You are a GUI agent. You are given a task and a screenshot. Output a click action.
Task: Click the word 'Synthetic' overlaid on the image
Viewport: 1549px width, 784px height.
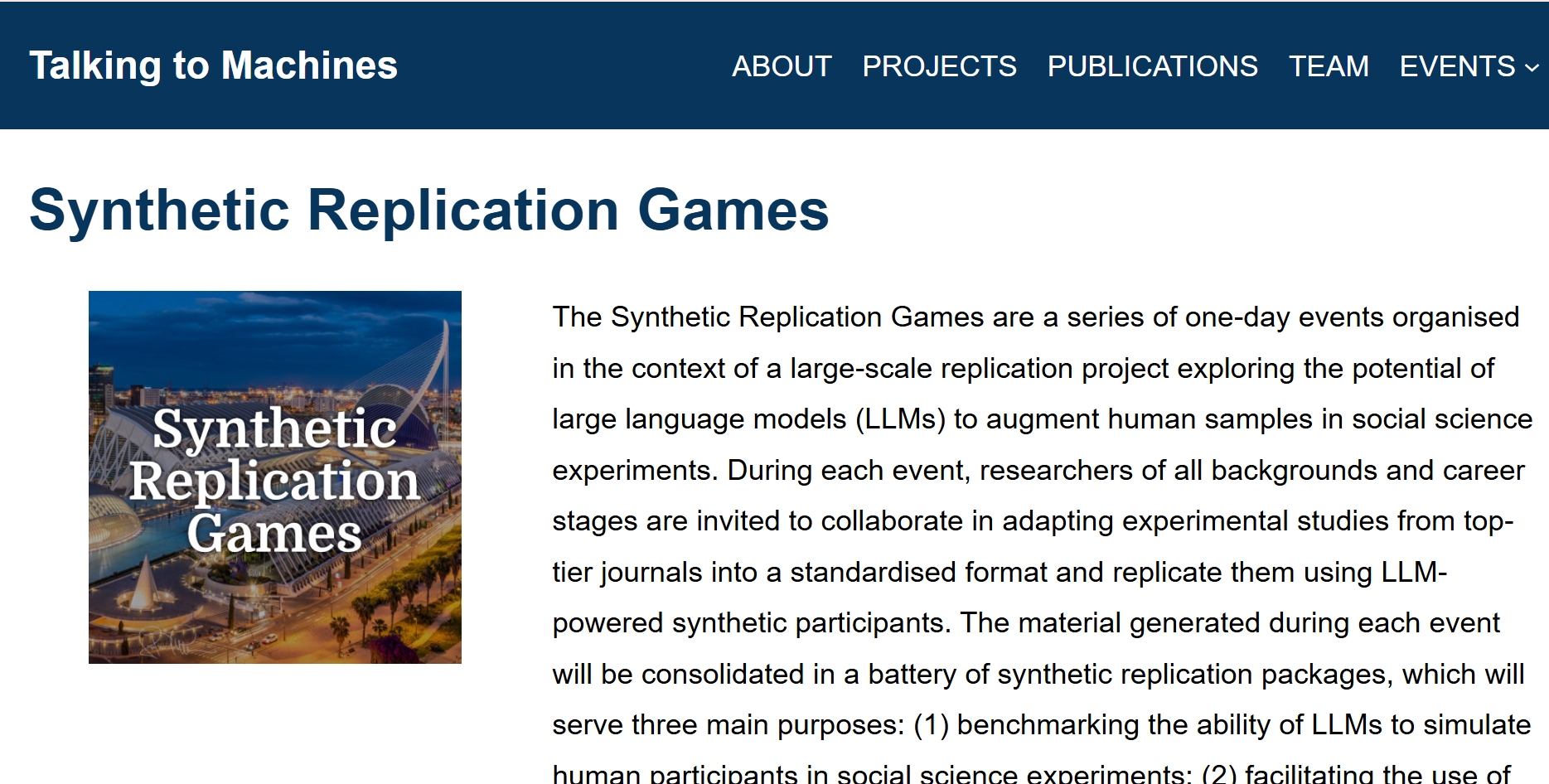274,428
